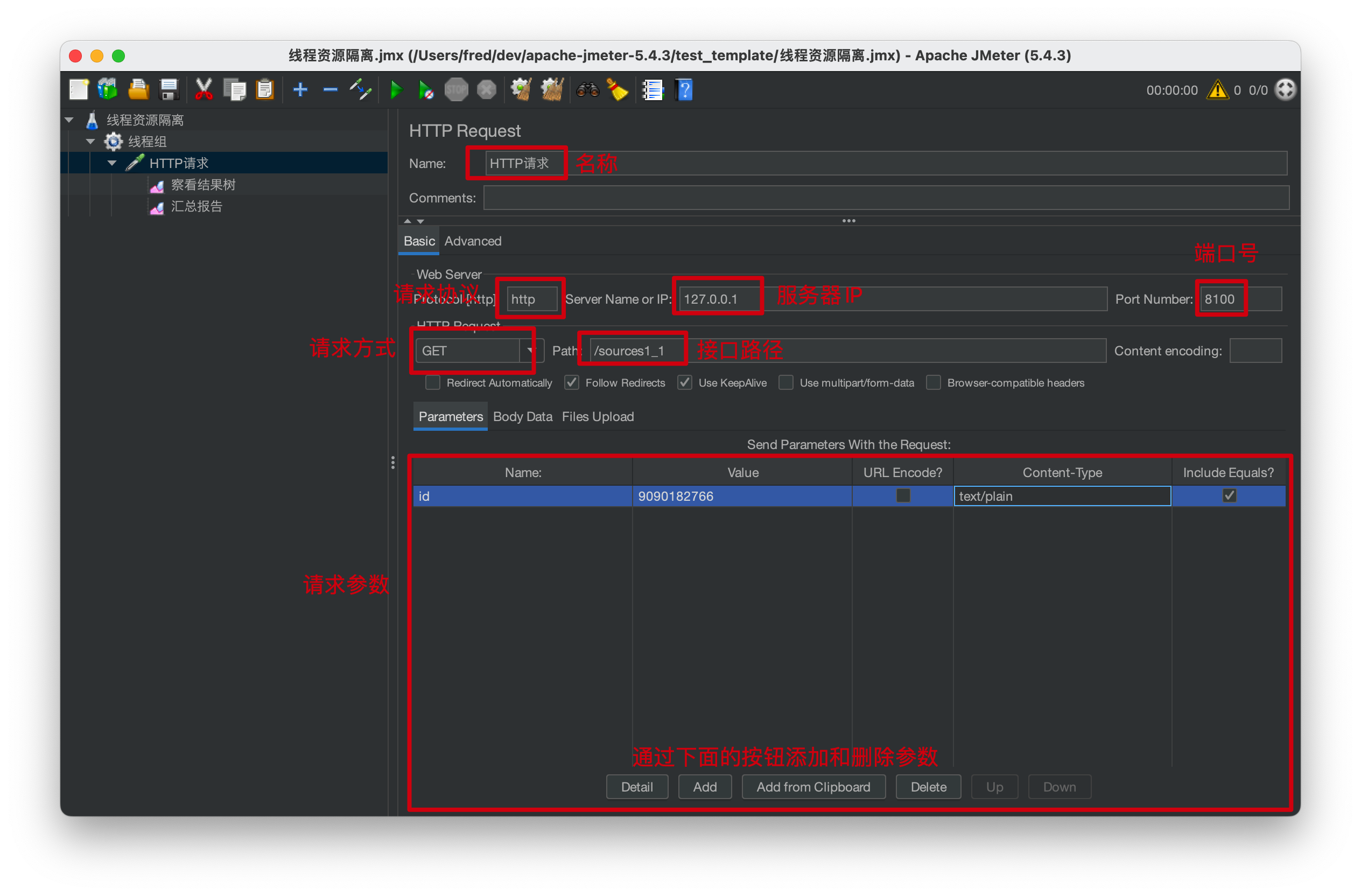
Task: Start the test with green play icon
Action: pyautogui.click(x=396, y=90)
